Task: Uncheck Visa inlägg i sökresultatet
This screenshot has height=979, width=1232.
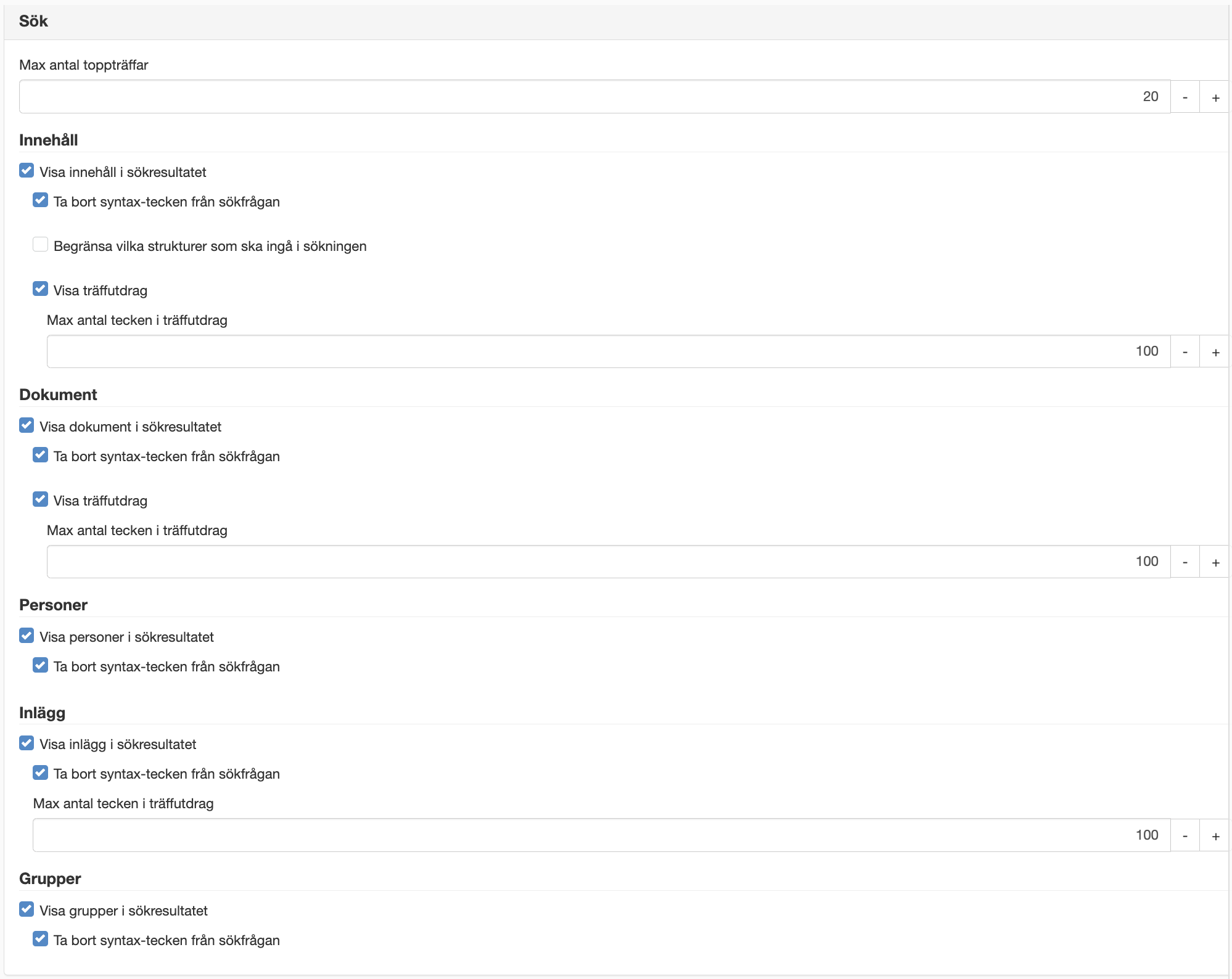Action: coord(27,743)
